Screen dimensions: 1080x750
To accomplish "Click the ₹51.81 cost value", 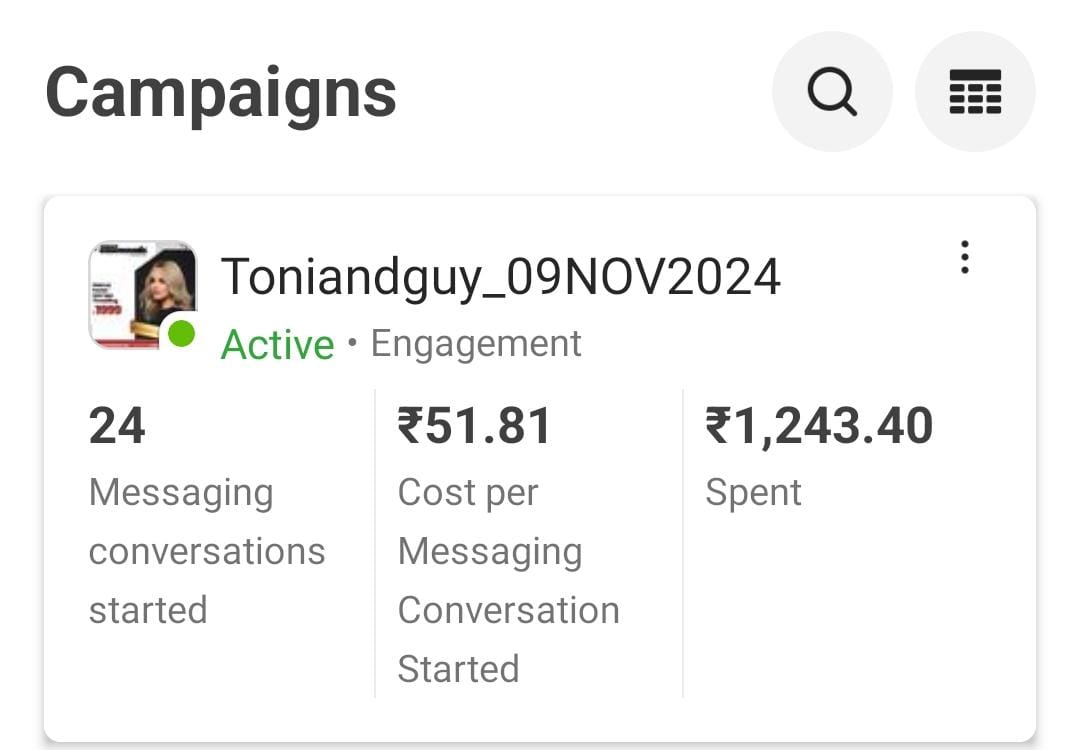I will (x=474, y=426).
